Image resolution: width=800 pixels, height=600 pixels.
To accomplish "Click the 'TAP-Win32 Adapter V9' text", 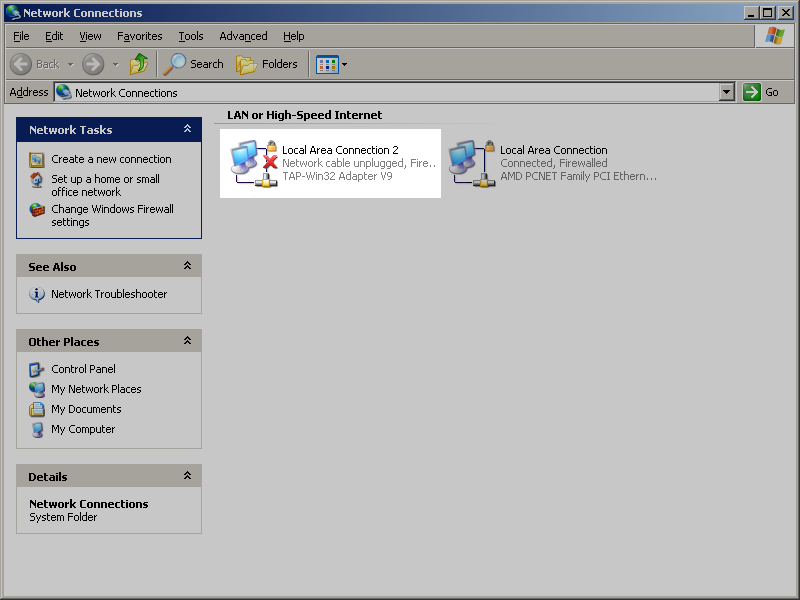I will (337, 176).
